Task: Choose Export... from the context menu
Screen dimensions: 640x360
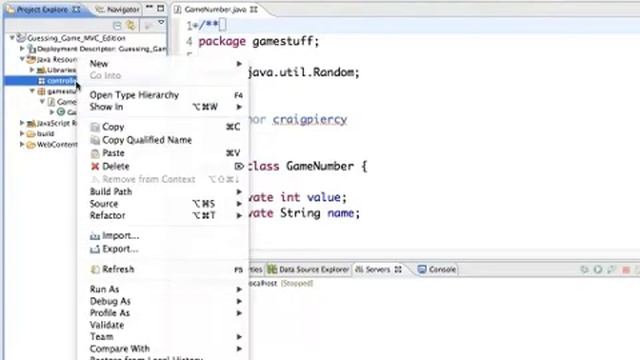Action: click(163, 249)
